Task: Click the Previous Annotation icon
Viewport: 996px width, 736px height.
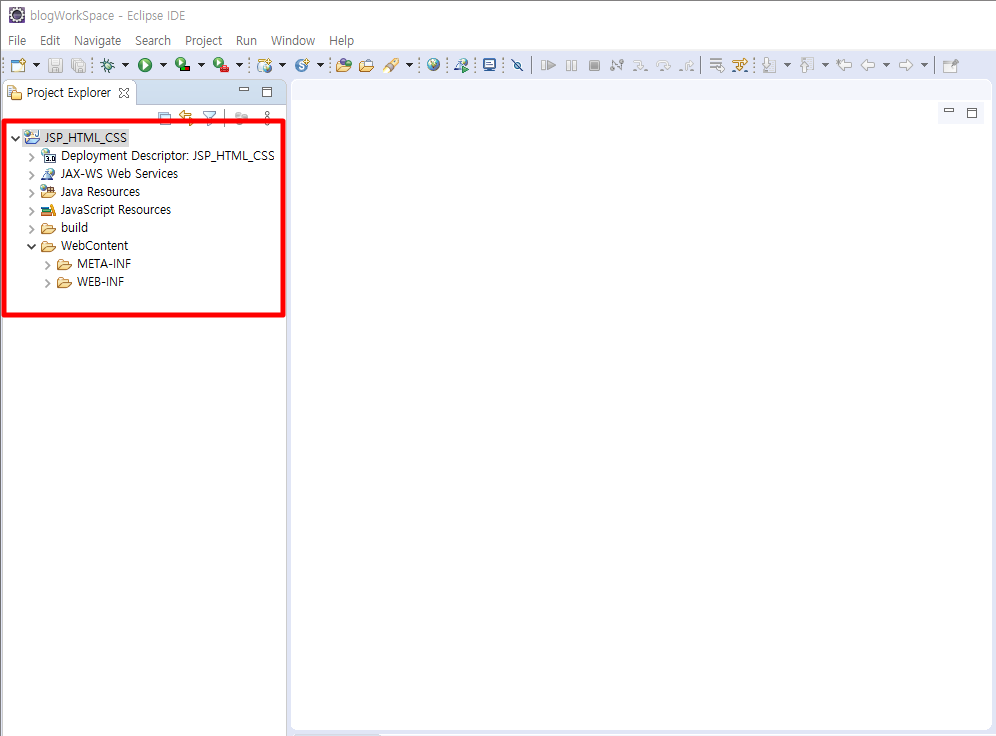Action: tap(807, 65)
